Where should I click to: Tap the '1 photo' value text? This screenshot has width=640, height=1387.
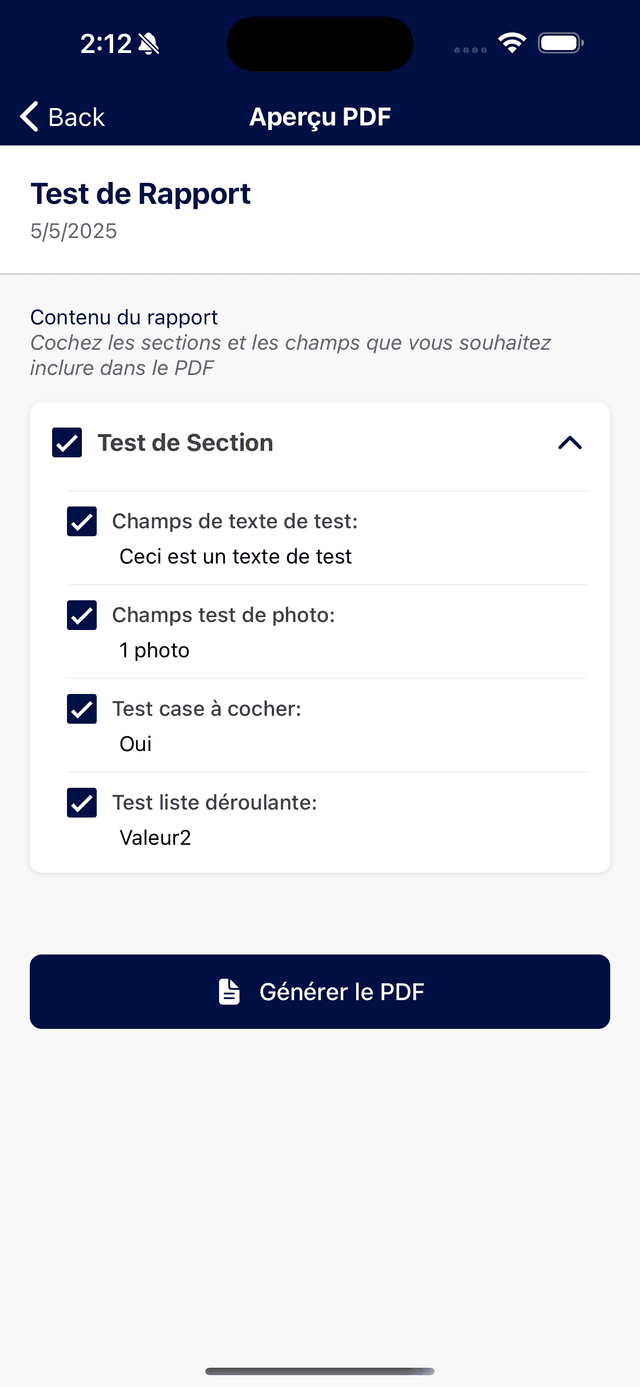click(x=154, y=650)
